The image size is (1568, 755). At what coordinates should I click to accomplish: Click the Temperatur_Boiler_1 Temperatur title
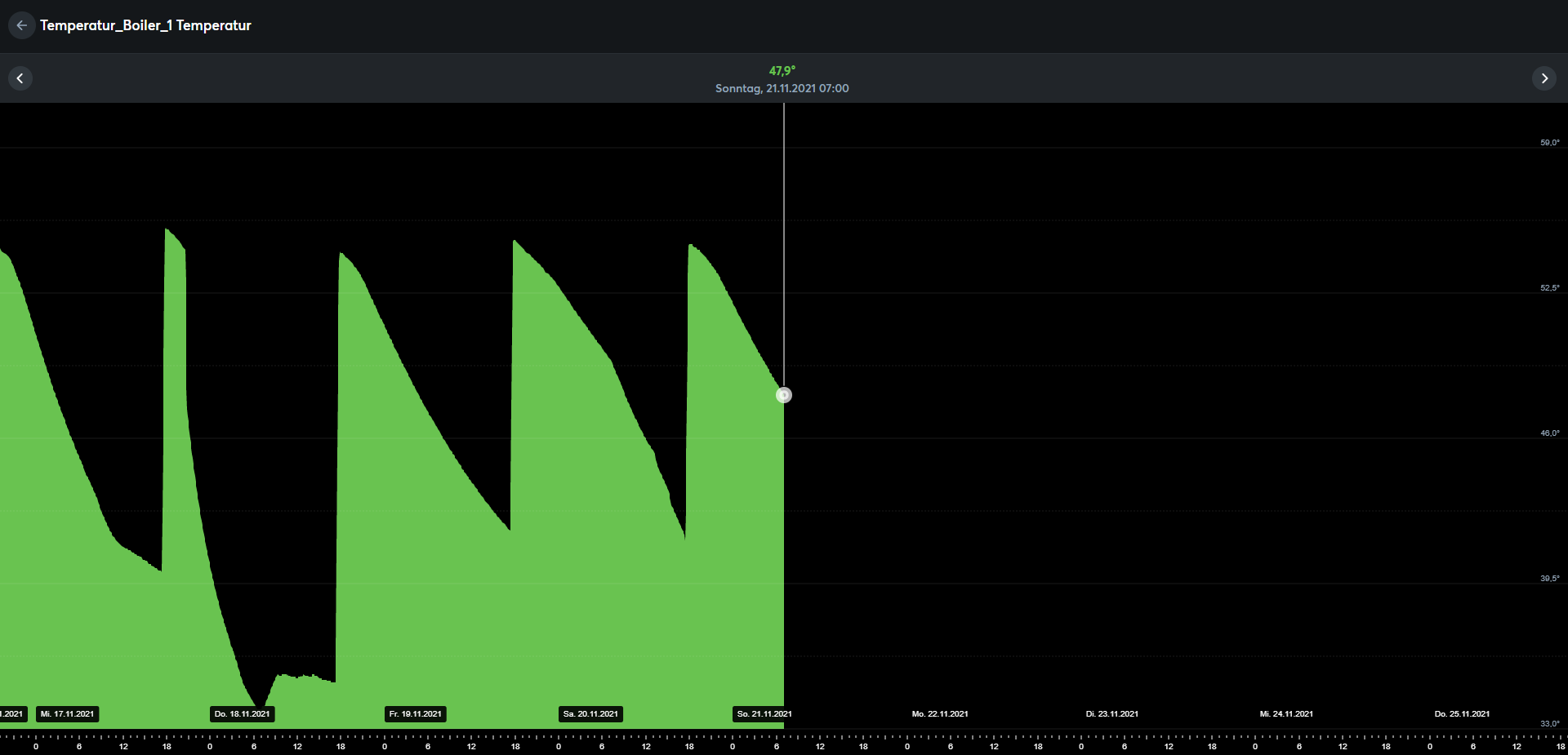click(145, 25)
